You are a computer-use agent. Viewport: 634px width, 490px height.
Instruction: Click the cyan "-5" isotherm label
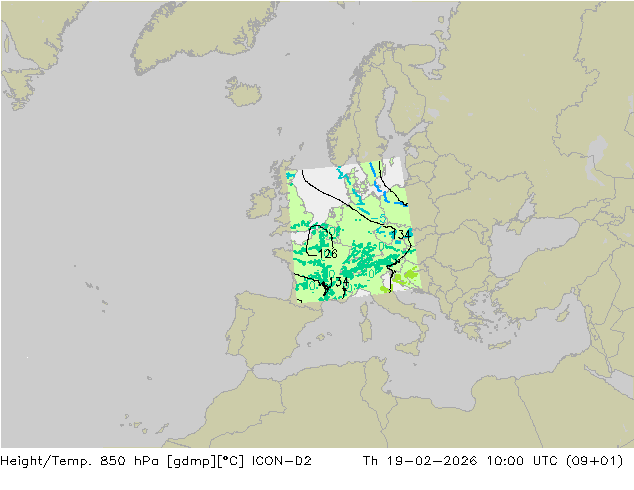pos(379,219)
